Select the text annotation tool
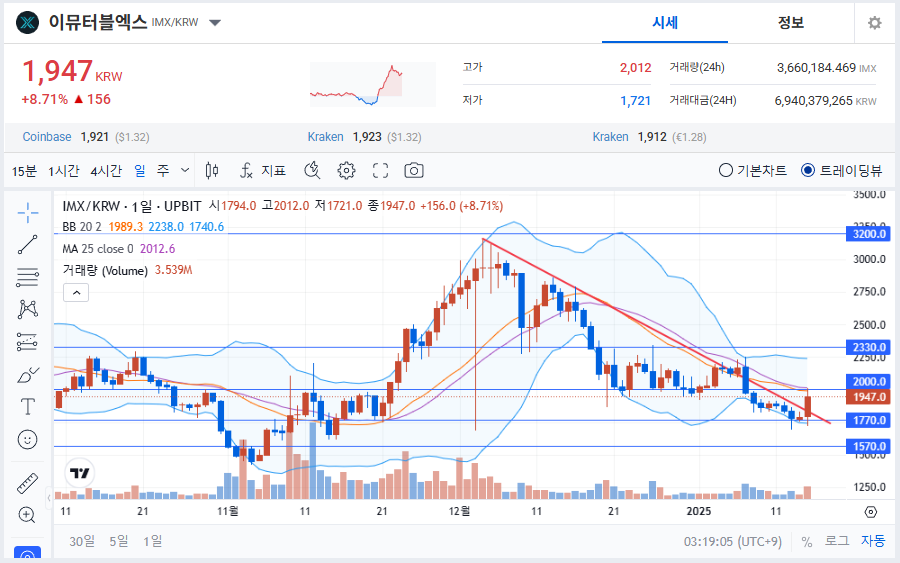The width and height of the screenshot is (900, 563). pyautogui.click(x=28, y=407)
